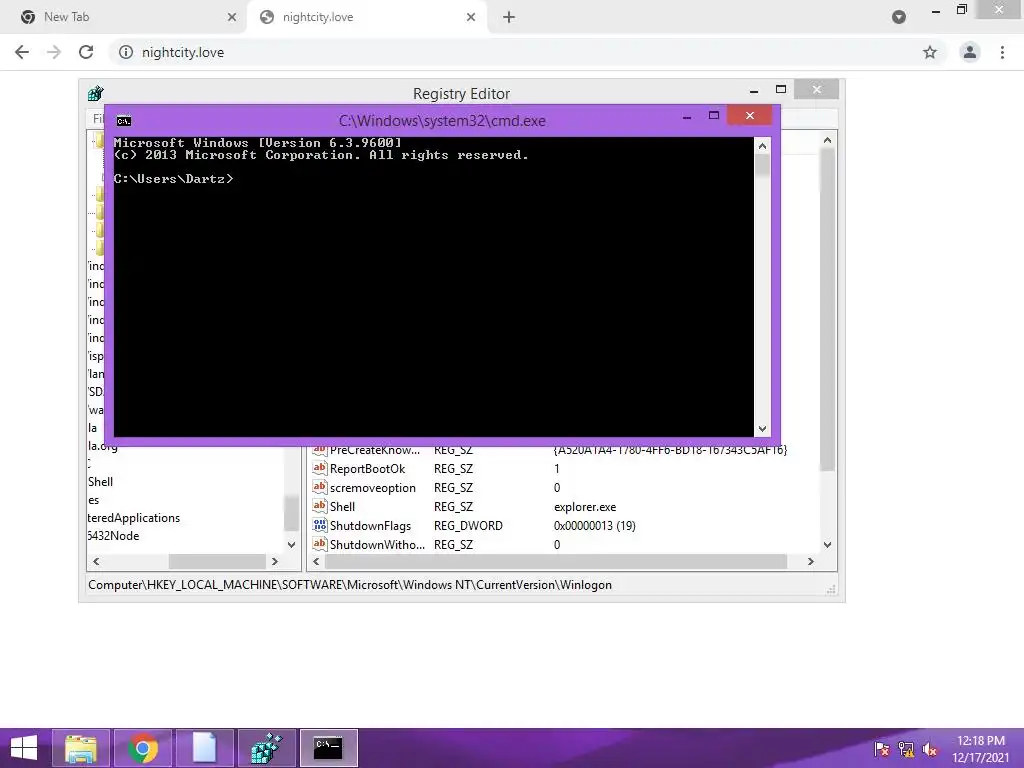This screenshot has height=768, width=1024.
Task: Click the tree pane scroll-down arrow
Action: point(291,545)
